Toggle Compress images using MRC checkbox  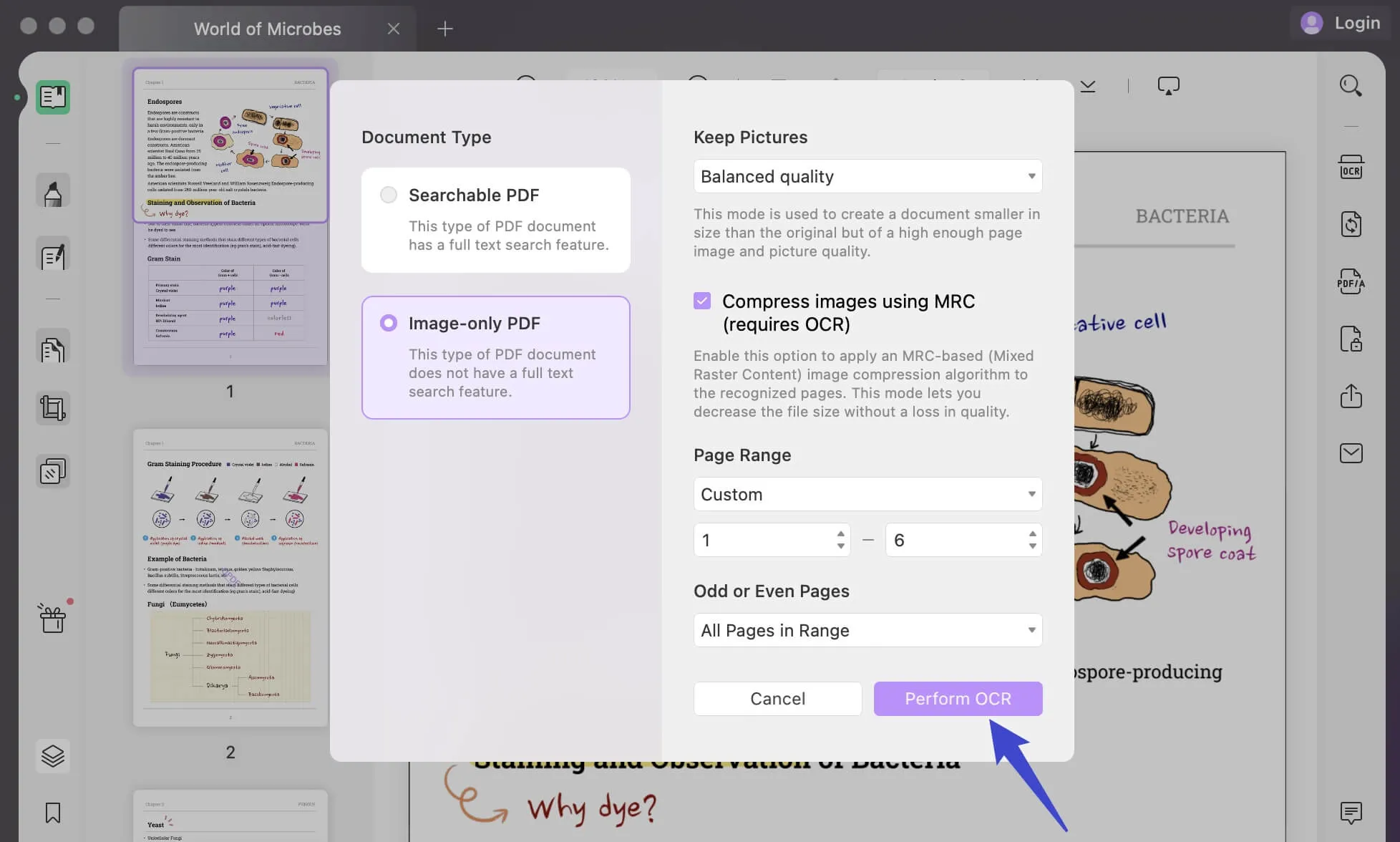[x=703, y=302]
